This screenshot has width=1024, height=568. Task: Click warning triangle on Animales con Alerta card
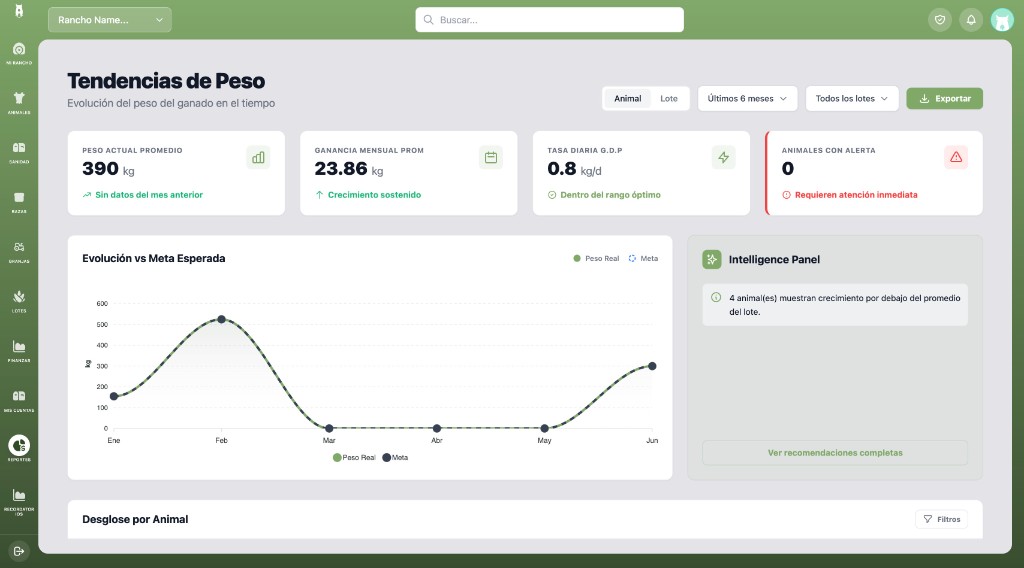956,157
